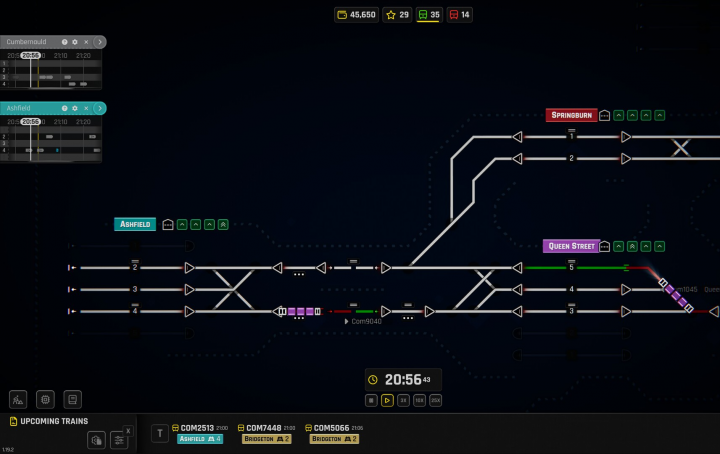Image resolution: width=720 pixels, height=454 pixels.
Task: Click the Queen Street station building icon
Action: point(607,246)
